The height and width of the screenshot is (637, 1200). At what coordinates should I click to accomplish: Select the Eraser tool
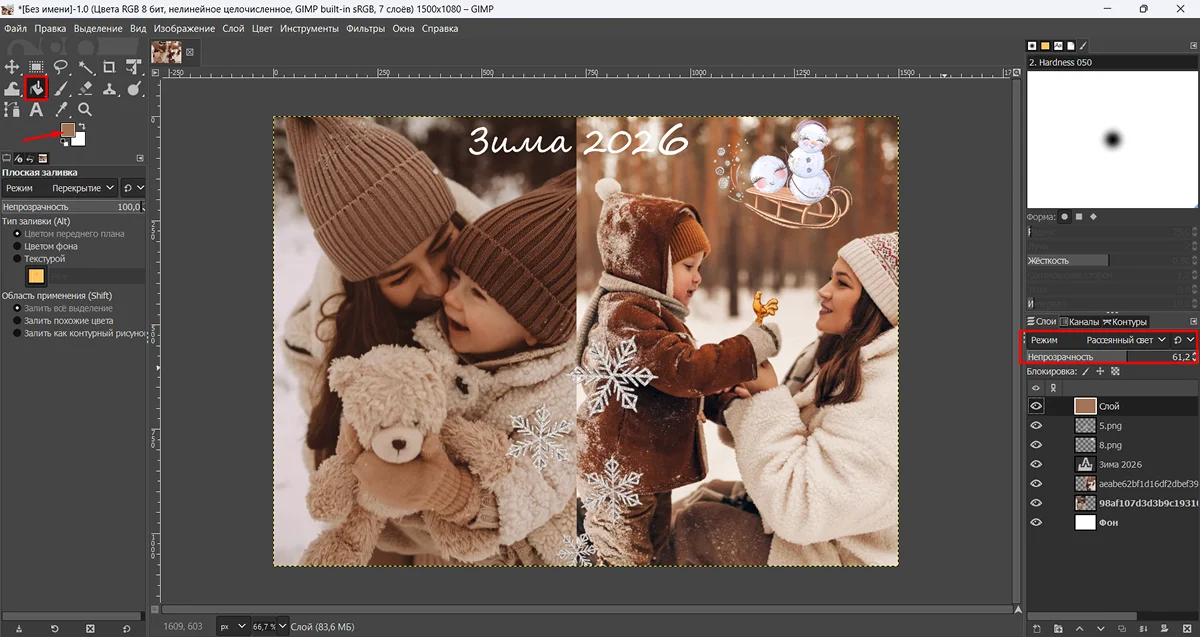tap(85, 88)
